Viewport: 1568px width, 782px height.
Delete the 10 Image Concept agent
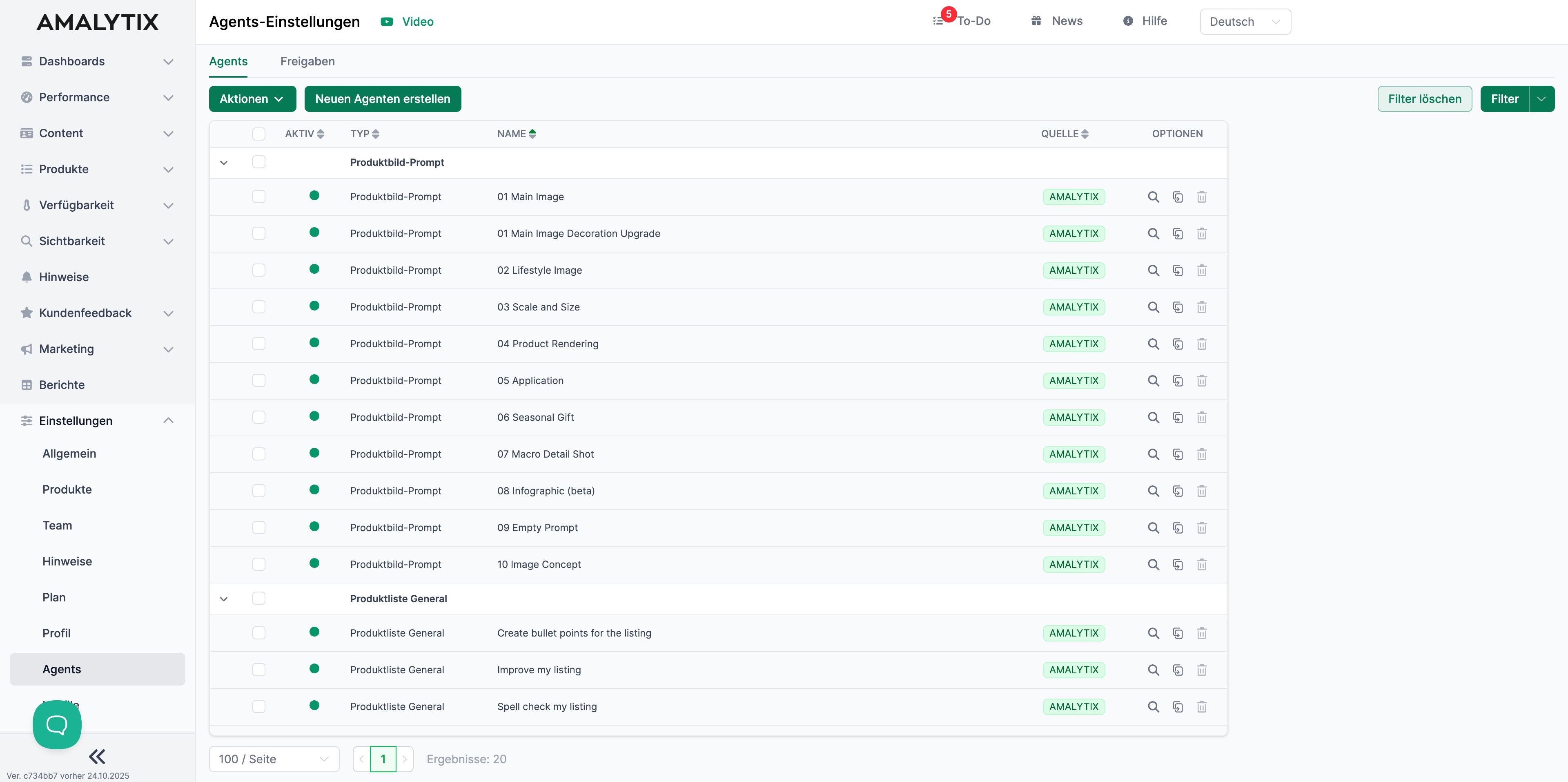click(1202, 565)
